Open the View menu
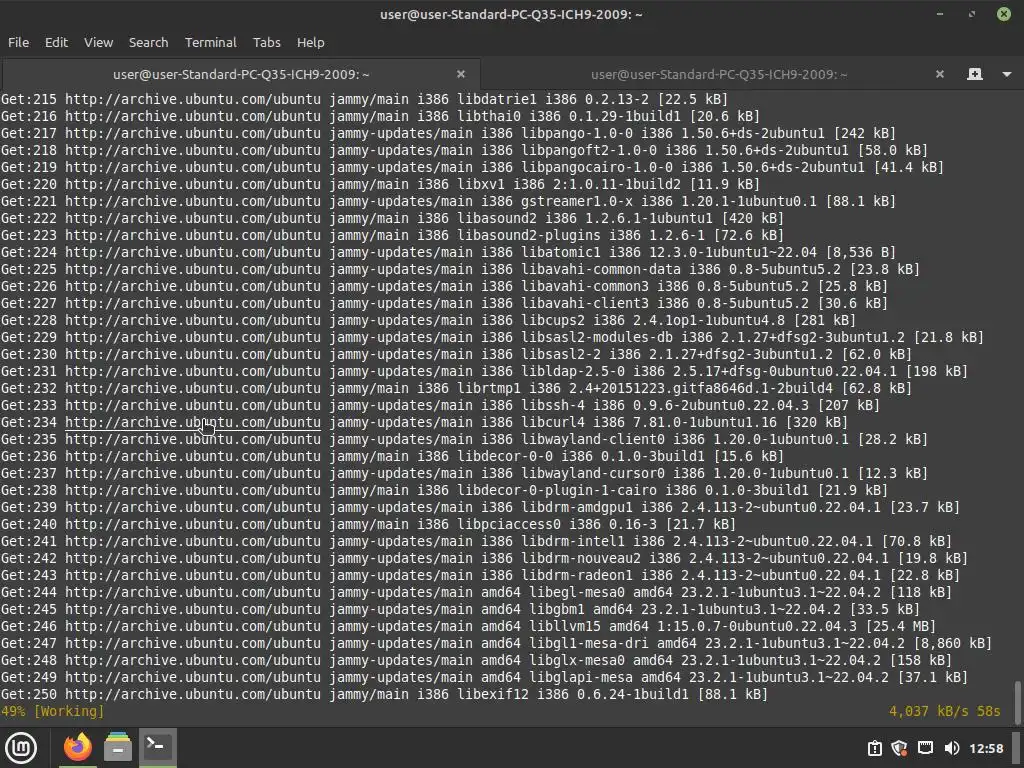 [x=99, y=42]
